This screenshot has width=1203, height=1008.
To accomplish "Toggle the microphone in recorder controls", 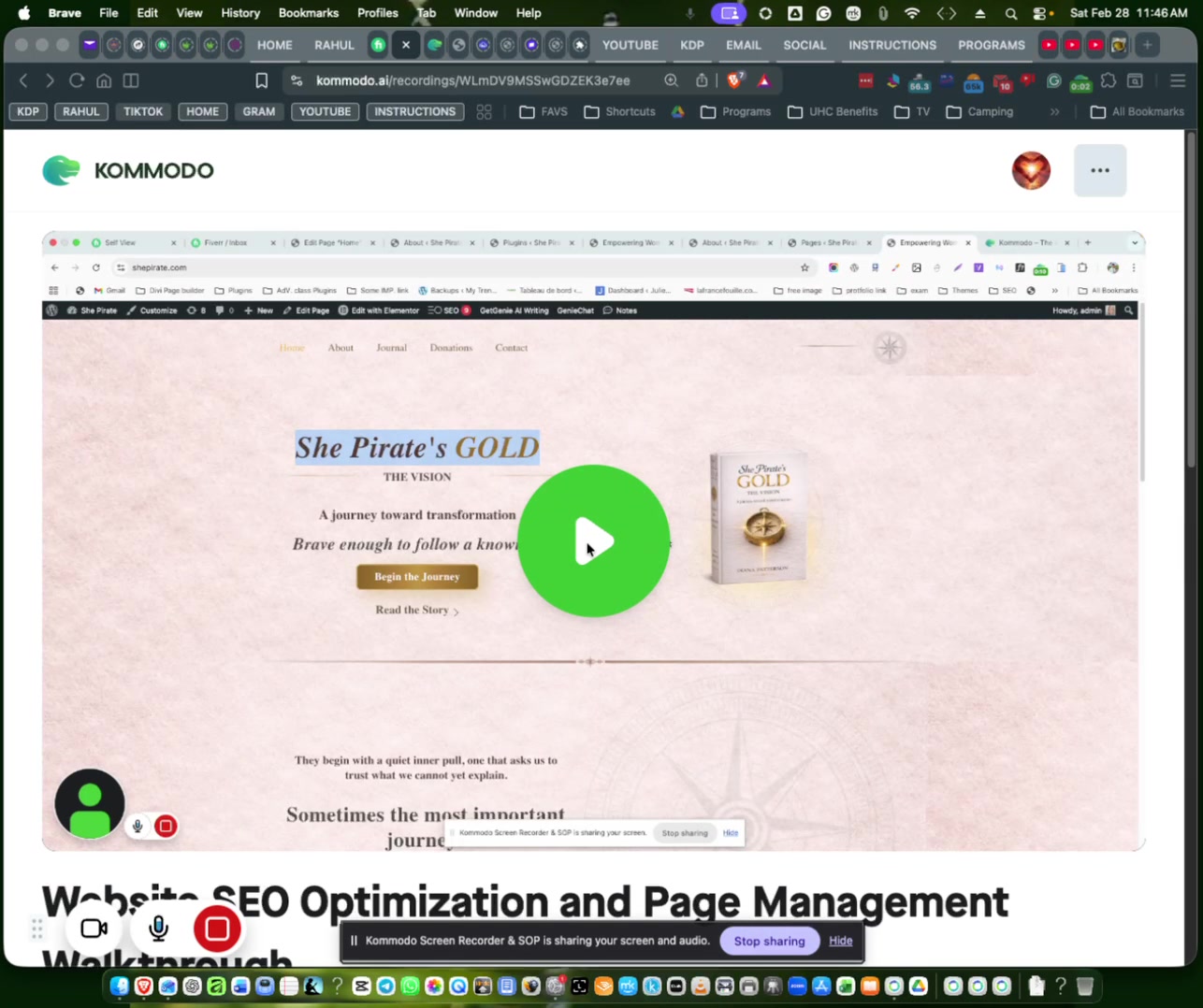I will coord(158,929).
